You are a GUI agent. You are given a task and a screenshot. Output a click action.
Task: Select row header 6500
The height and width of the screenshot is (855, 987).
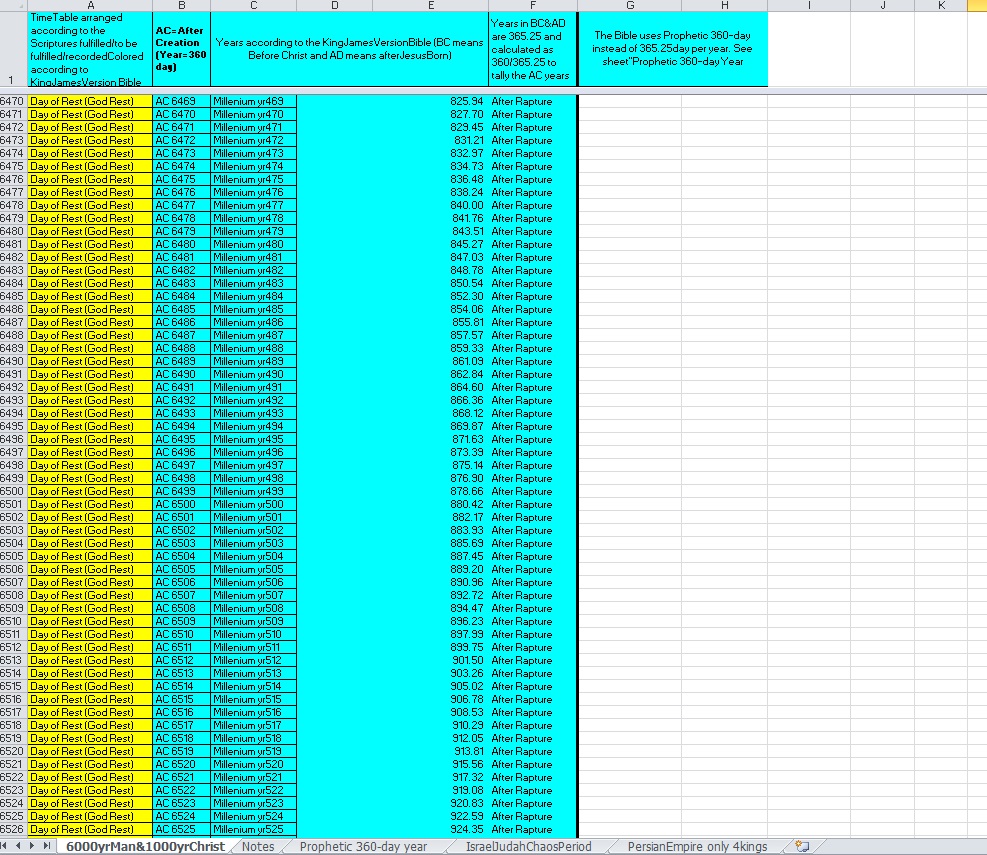(x=13, y=491)
